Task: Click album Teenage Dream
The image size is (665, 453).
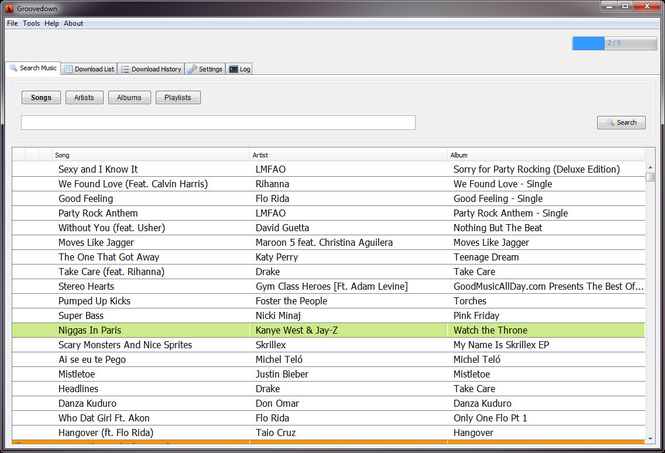Action: tap(486, 257)
